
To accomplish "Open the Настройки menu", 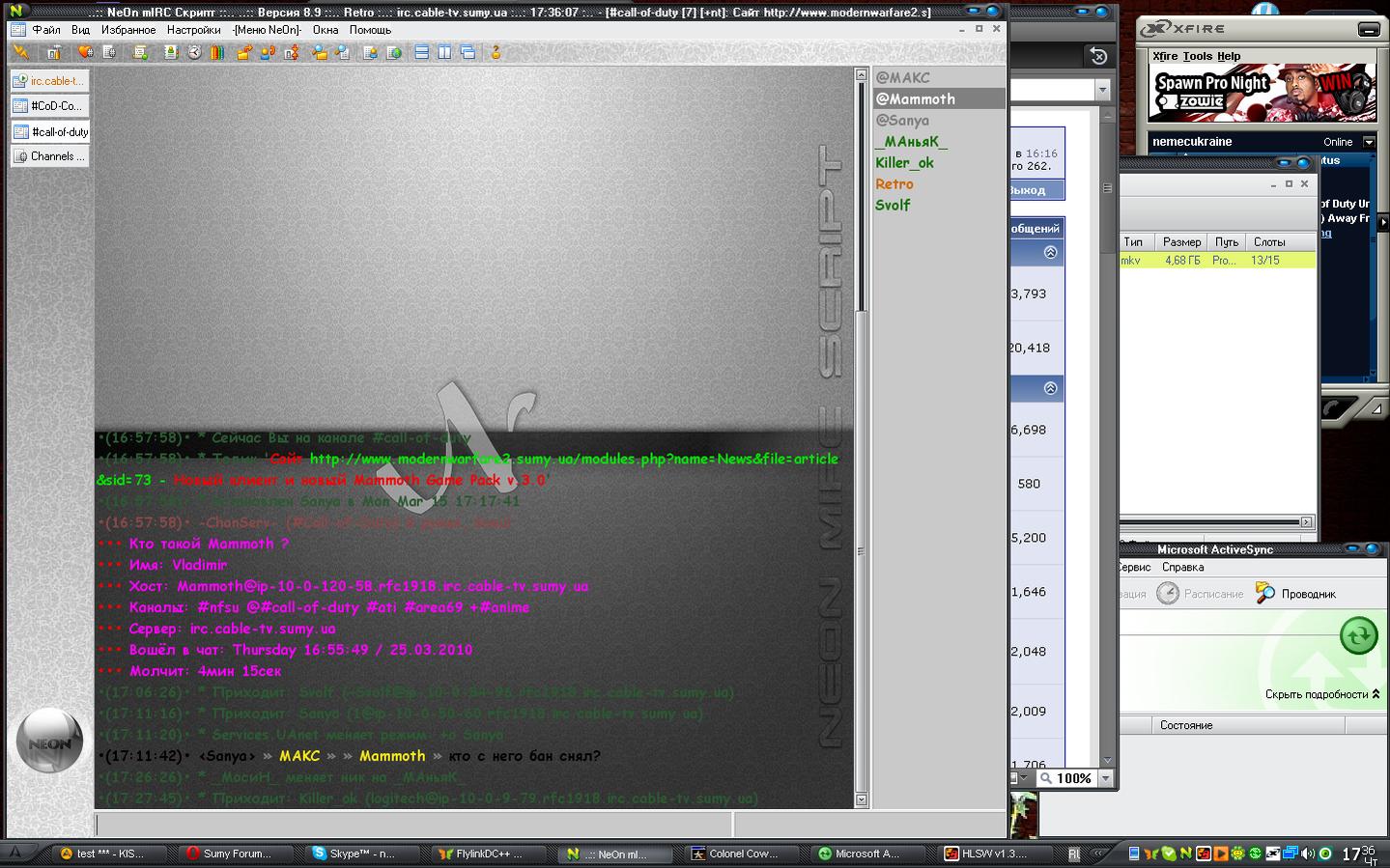I will [x=193, y=30].
